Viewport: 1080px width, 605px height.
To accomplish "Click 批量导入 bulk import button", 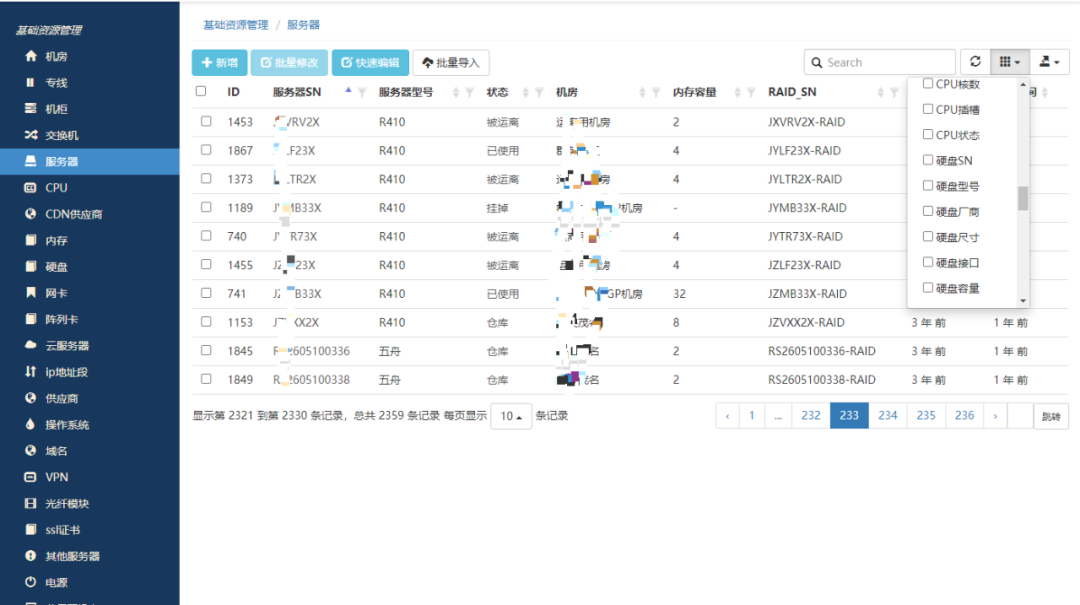I will pyautogui.click(x=450, y=63).
